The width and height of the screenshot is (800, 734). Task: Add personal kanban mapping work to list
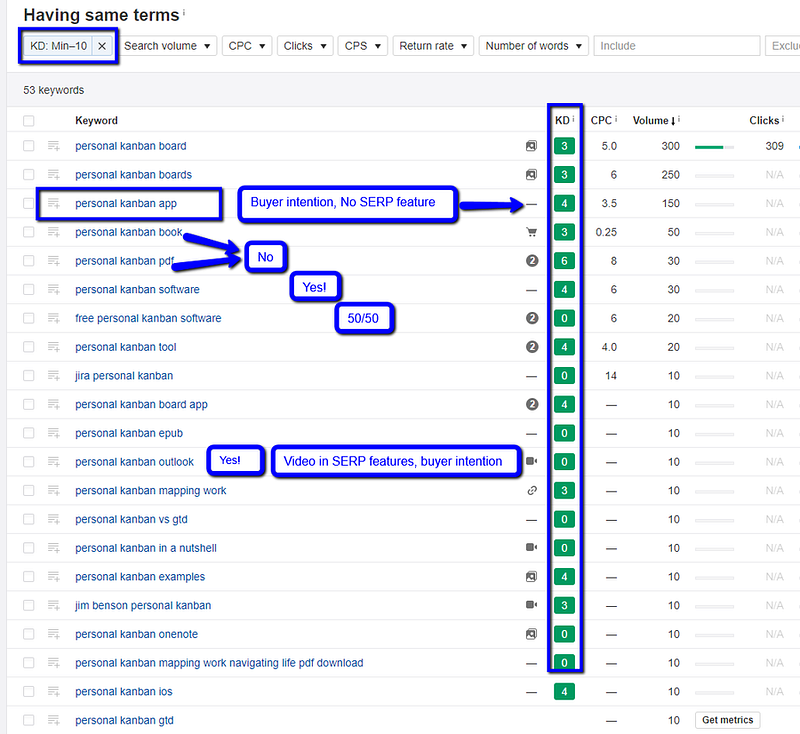54,491
